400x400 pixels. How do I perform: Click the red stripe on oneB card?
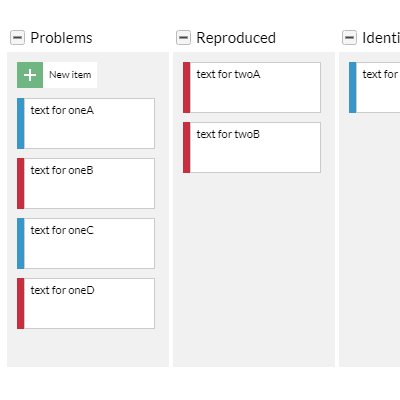(21, 183)
